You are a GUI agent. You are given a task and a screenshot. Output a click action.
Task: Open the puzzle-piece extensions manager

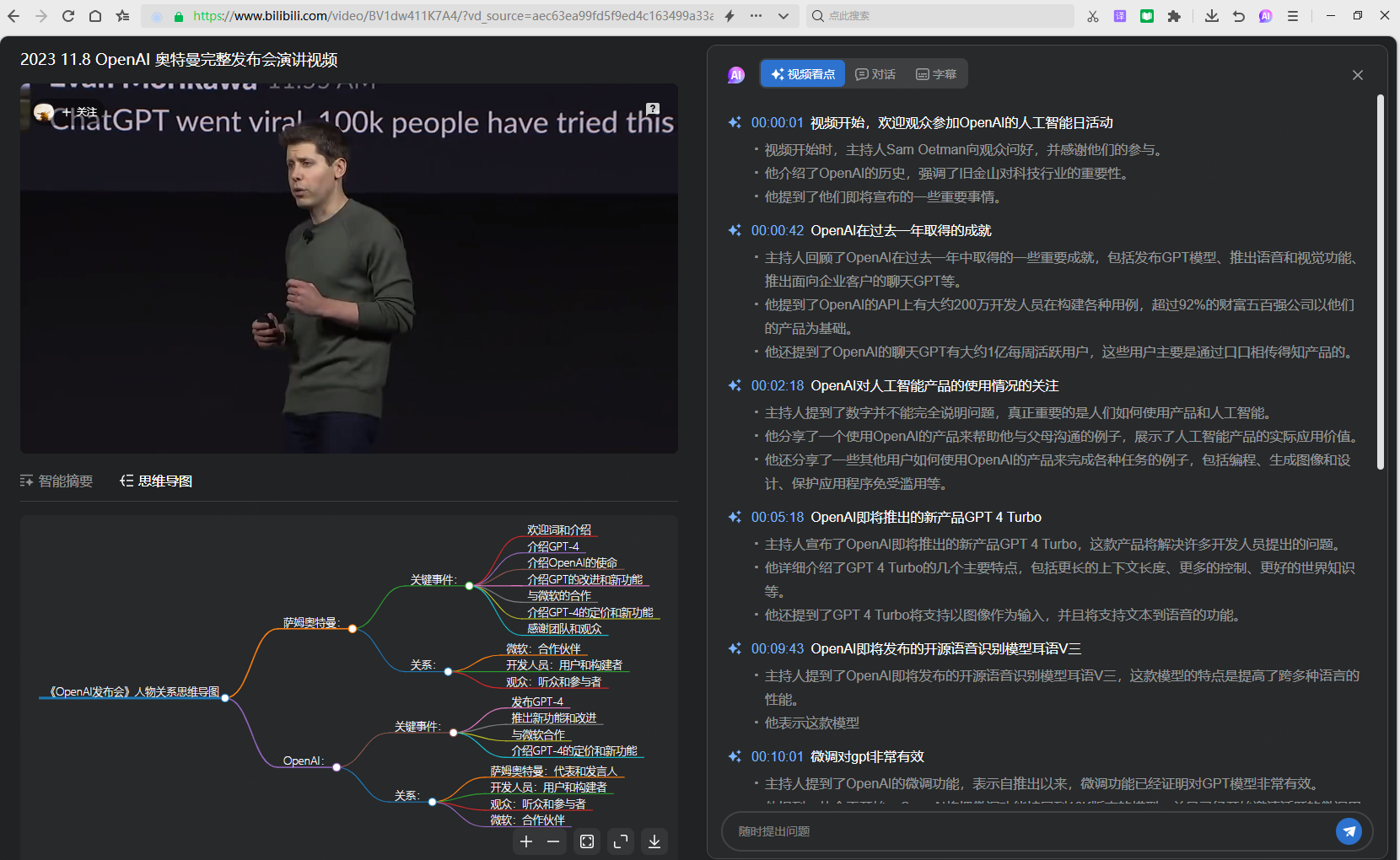1174,16
